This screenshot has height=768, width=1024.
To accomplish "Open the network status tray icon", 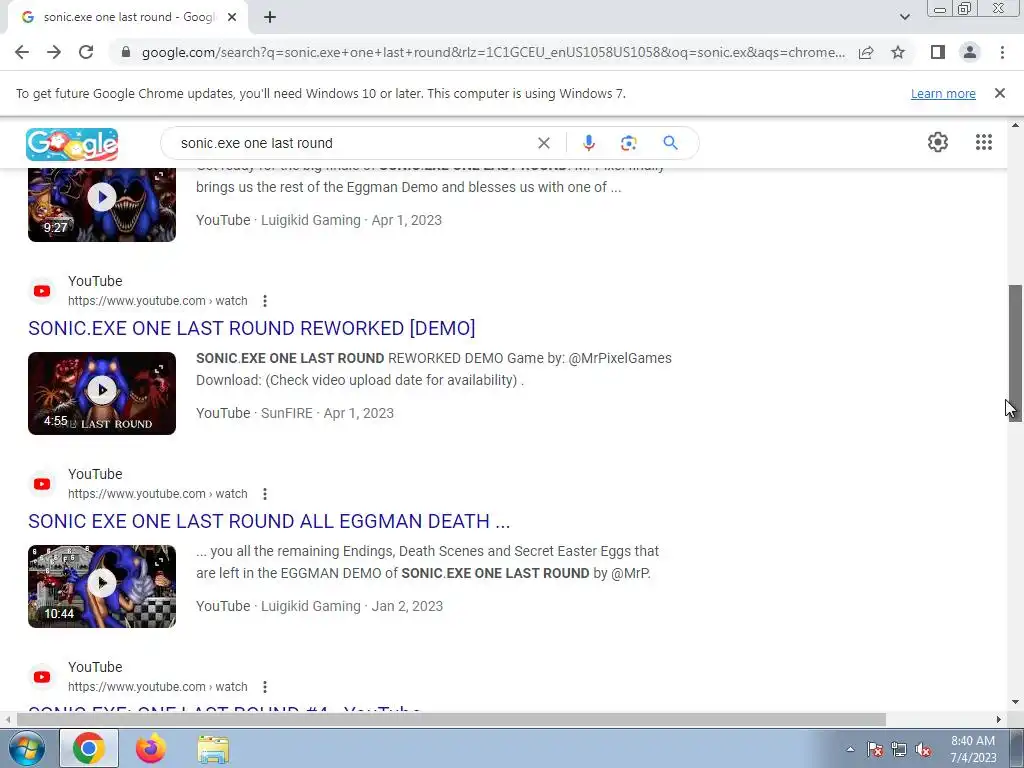I will click(899, 750).
